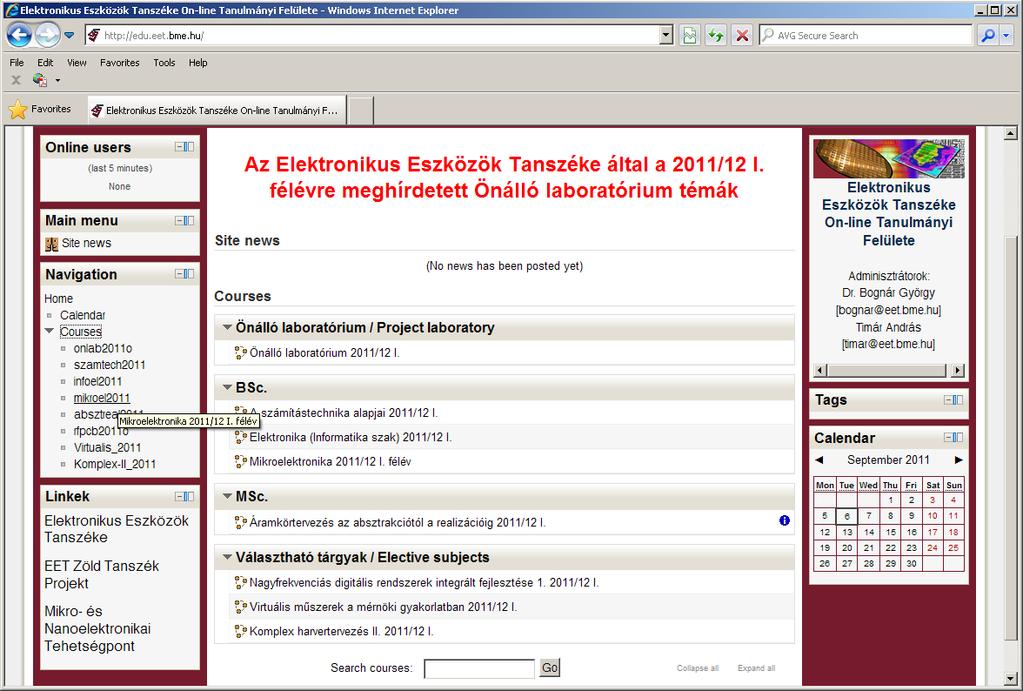Click course icon beside Önálló laboratórium 2011/12 I.

pos(241,353)
